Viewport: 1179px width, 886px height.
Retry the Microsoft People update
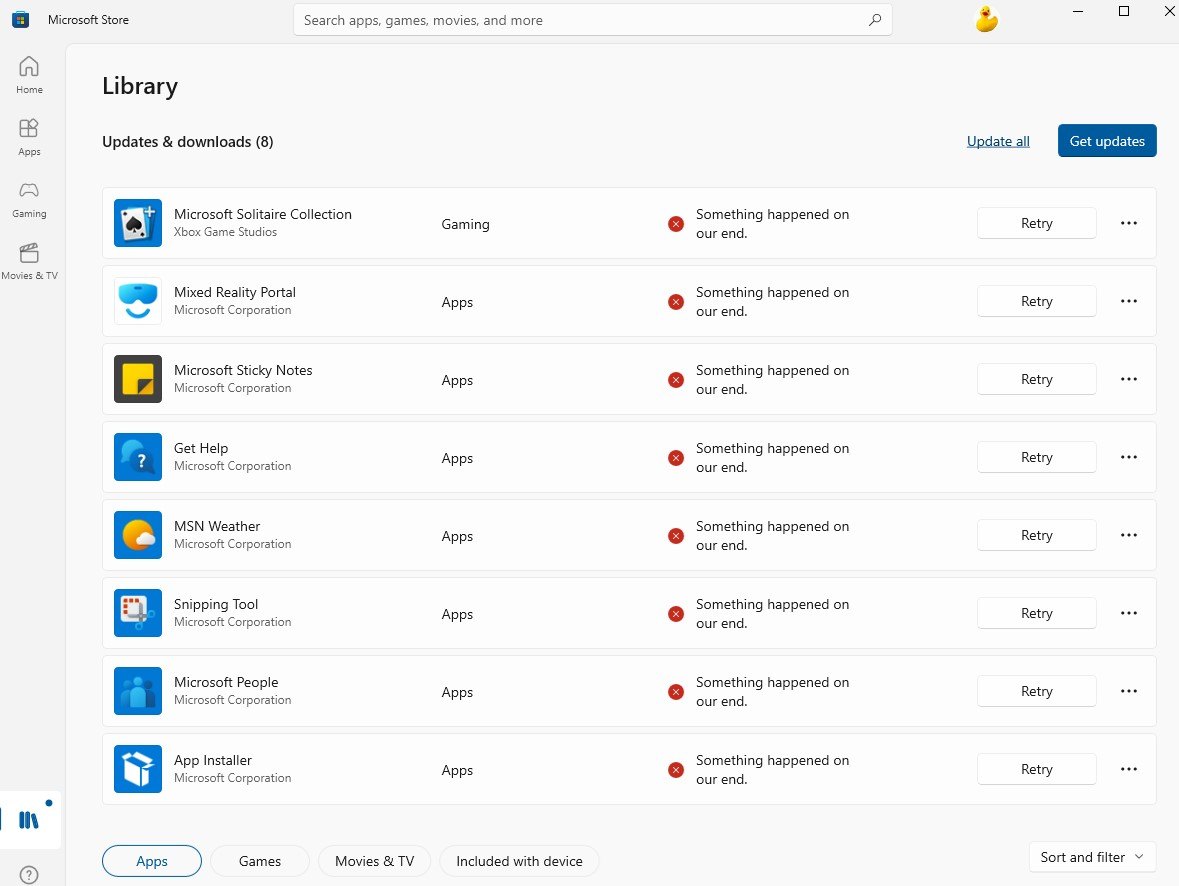[1036, 691]
